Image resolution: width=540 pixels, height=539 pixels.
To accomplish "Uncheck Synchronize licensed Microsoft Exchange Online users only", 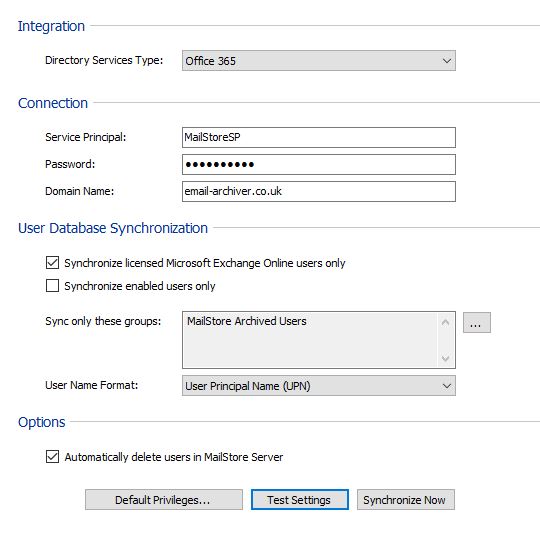I will tap(52, 262).
